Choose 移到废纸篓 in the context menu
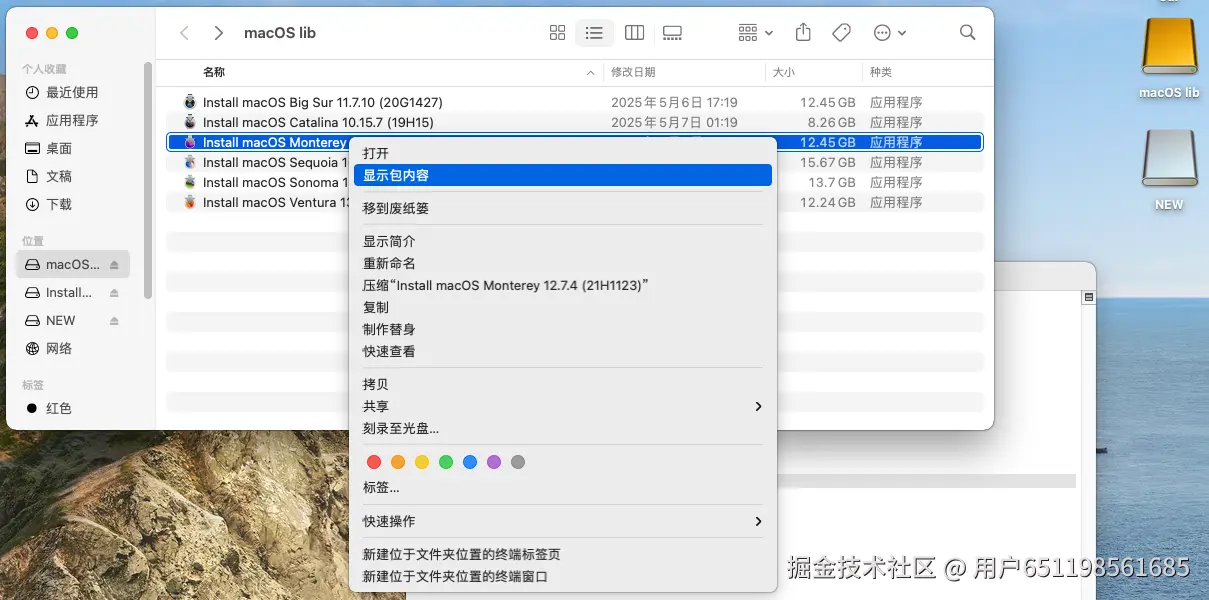Screen dimensions: 1209x600 pyautogui.click(x=563, y=208)
